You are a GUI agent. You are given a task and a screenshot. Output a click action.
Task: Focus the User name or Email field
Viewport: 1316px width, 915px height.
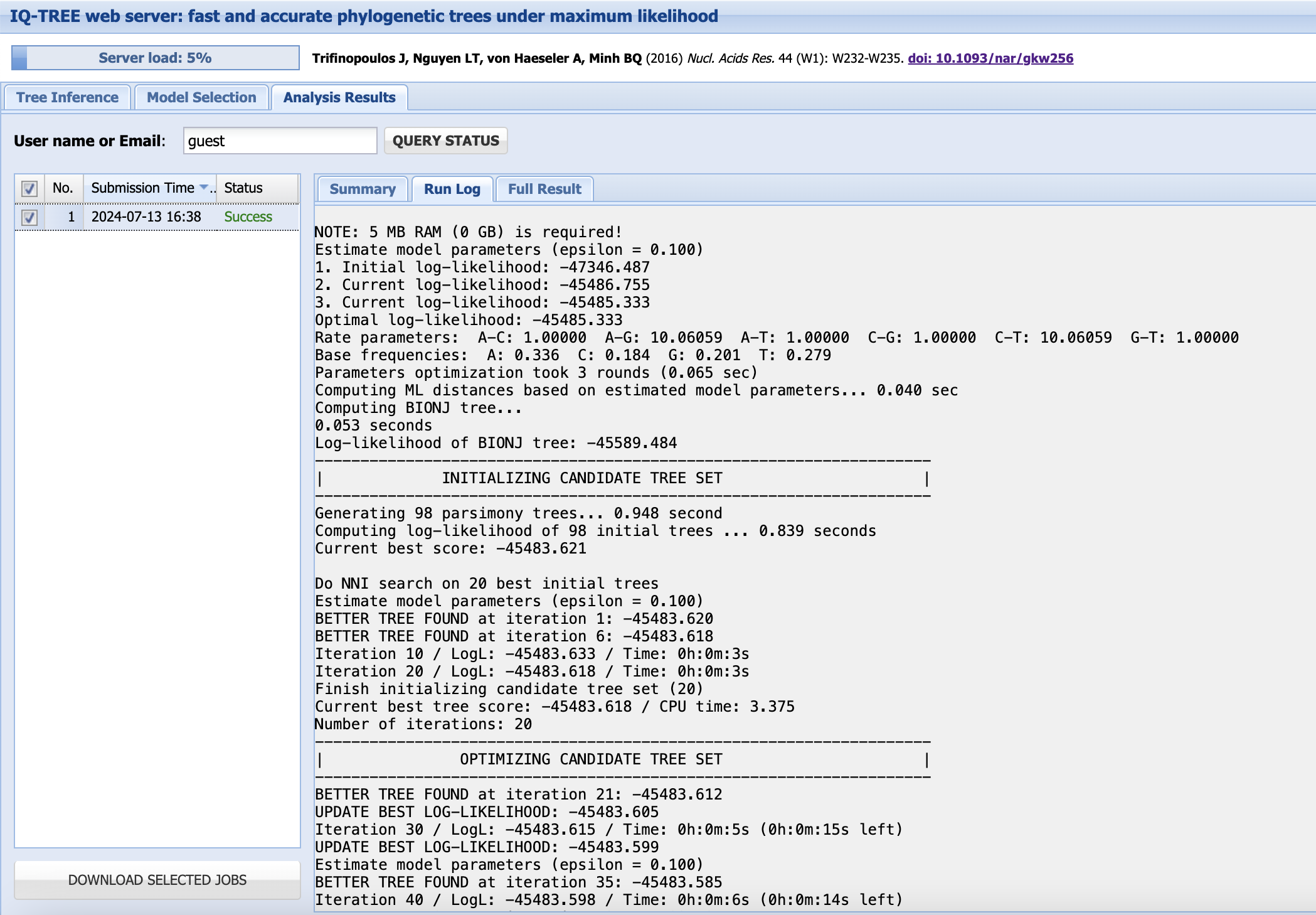coord(280,141)
